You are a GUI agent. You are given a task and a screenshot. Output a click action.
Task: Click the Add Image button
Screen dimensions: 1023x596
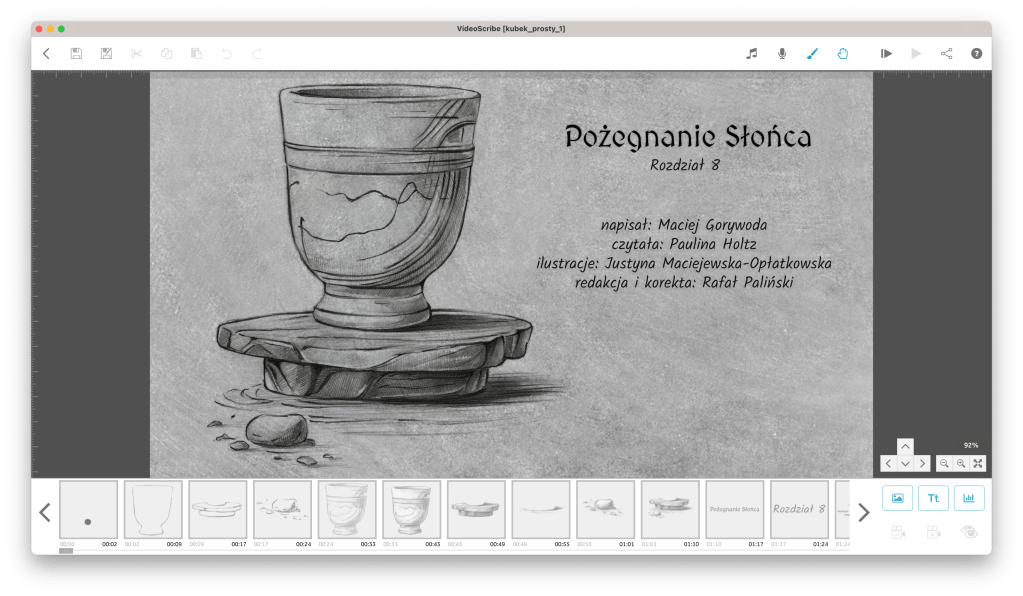[897, 497]
